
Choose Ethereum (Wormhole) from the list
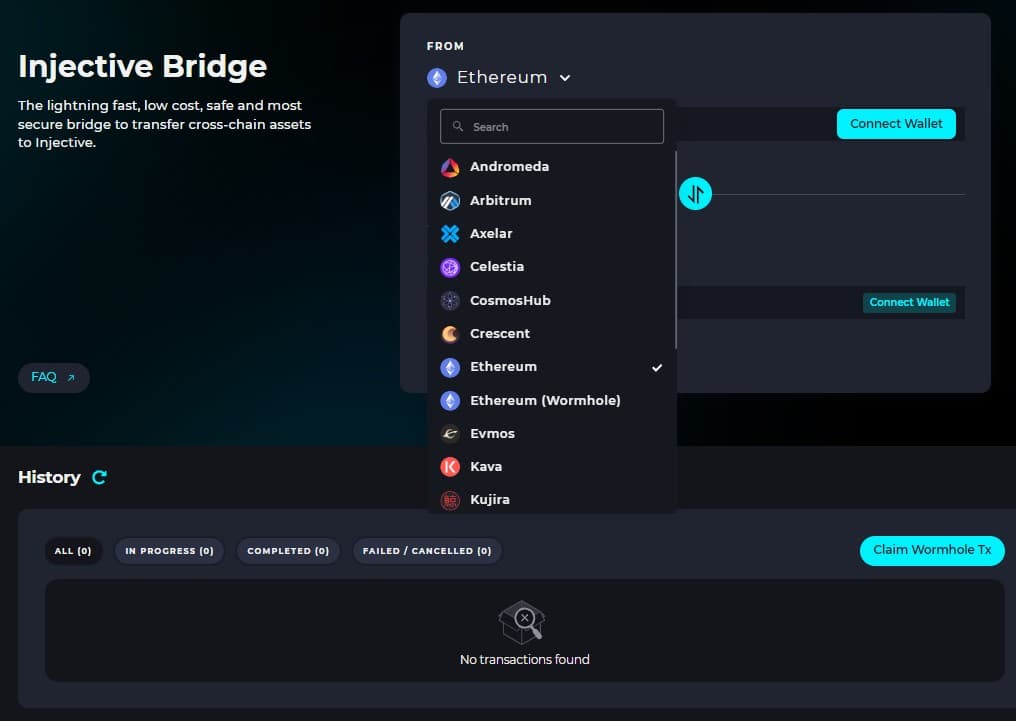pyautogui.click(x=545, y=401)
